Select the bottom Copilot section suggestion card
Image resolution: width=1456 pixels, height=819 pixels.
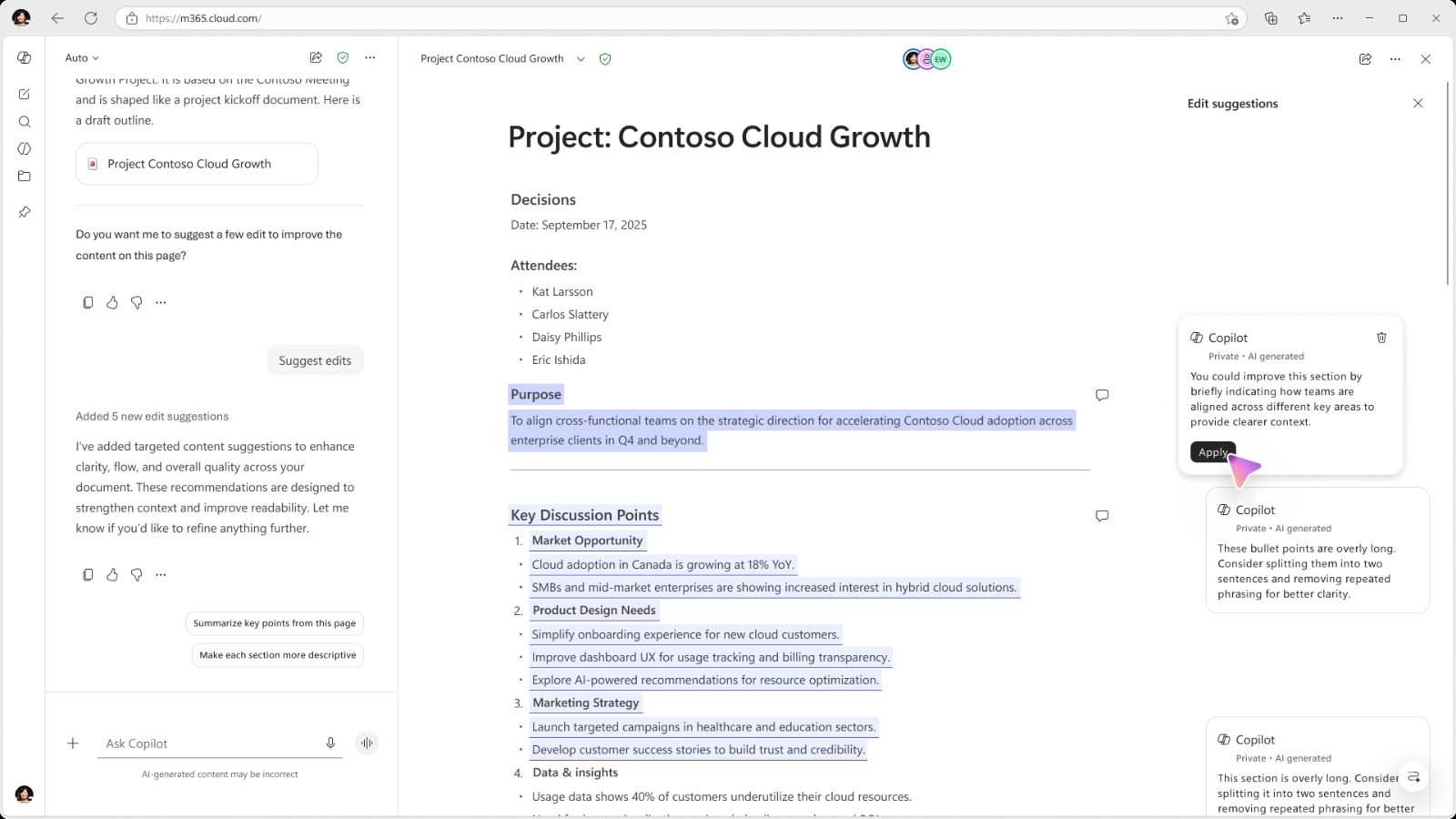pos(1318,766)
